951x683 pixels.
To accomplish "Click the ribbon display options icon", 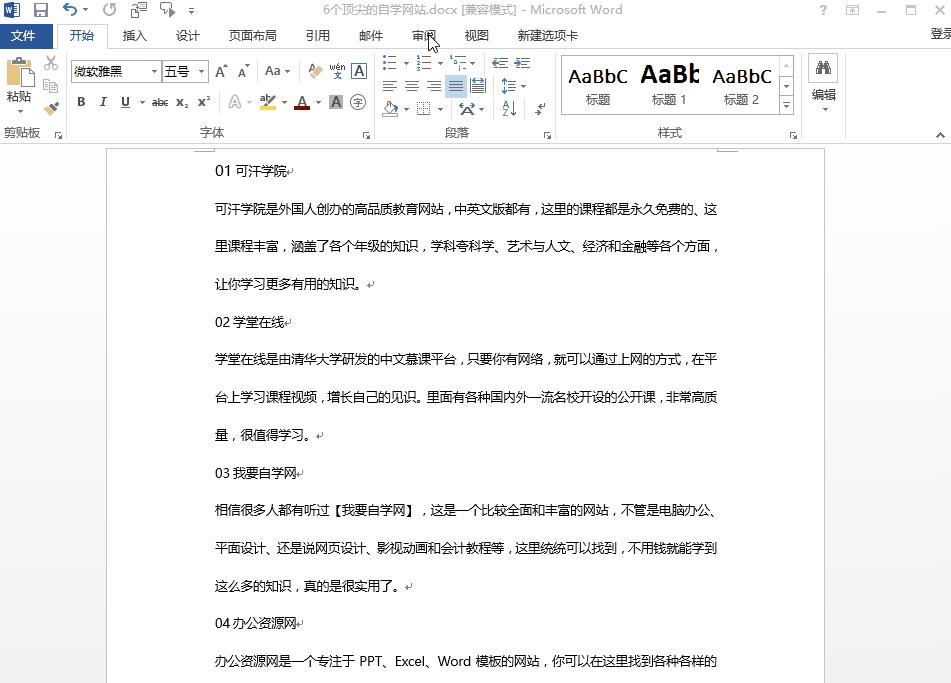I will click(853, 10).
